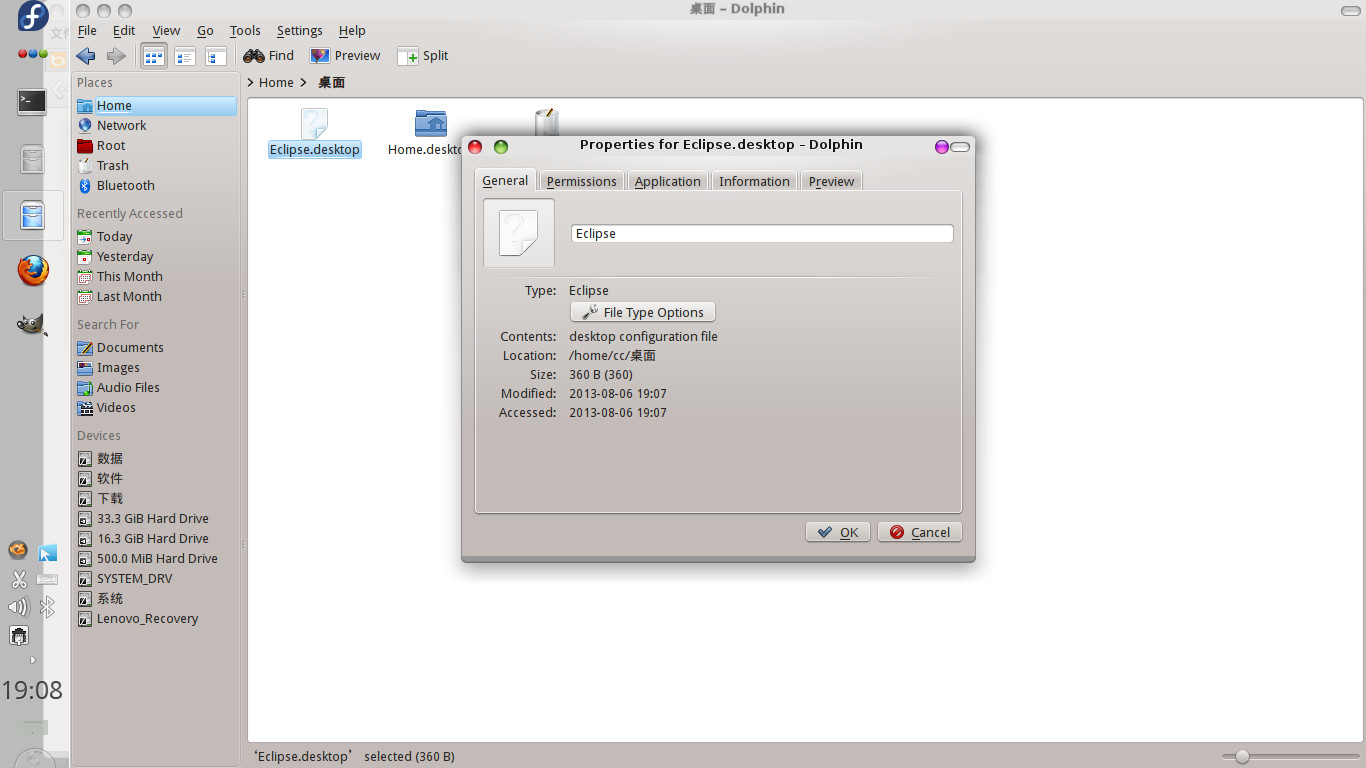
Task: Open Find with the binoculars button
Action: [x=268, y=56]
